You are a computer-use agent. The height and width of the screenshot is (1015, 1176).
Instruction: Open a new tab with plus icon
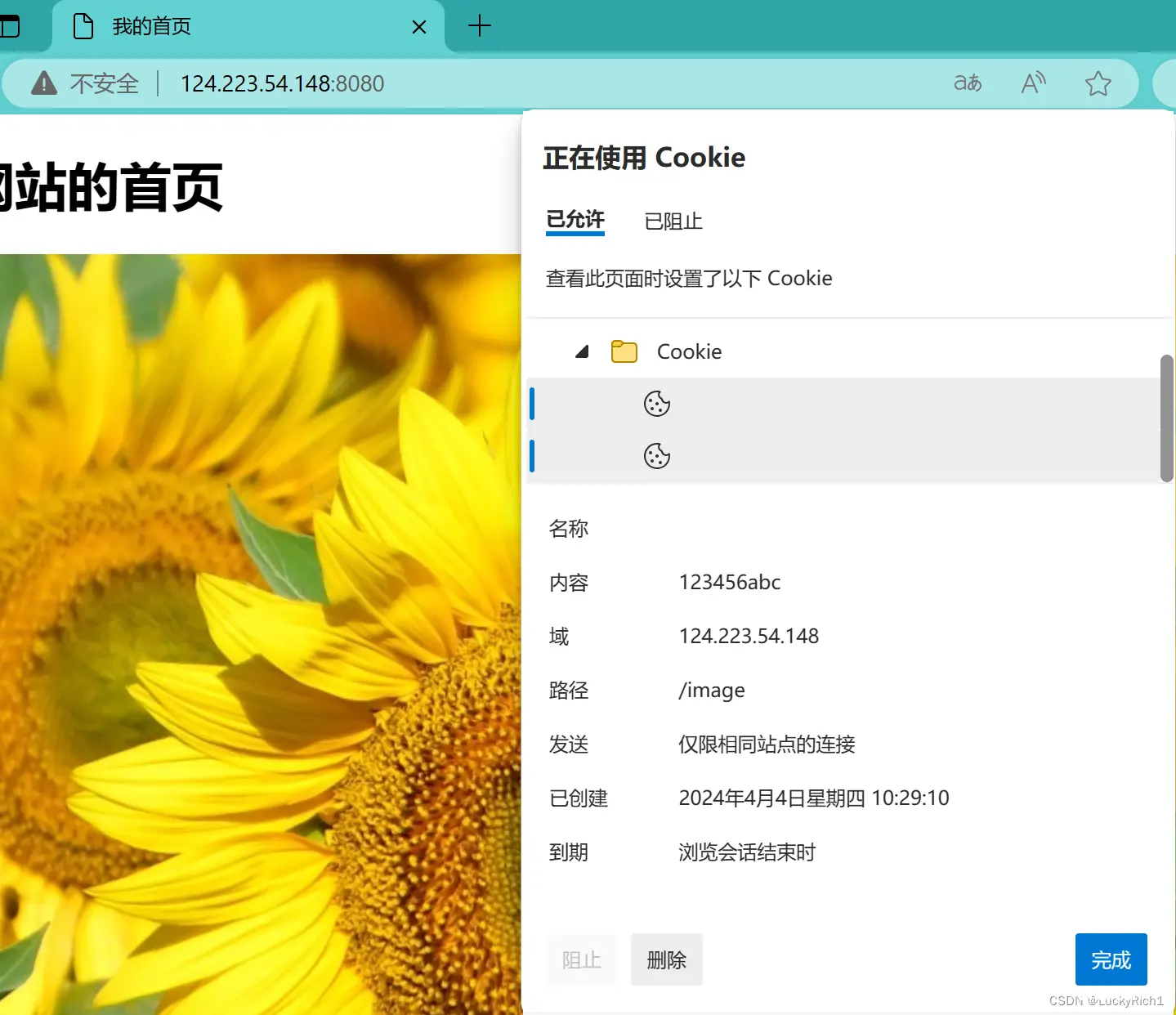coord(480,26)
